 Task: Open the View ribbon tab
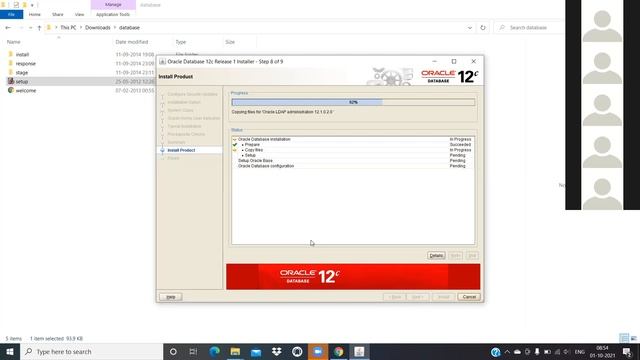(x=79, y=14)
